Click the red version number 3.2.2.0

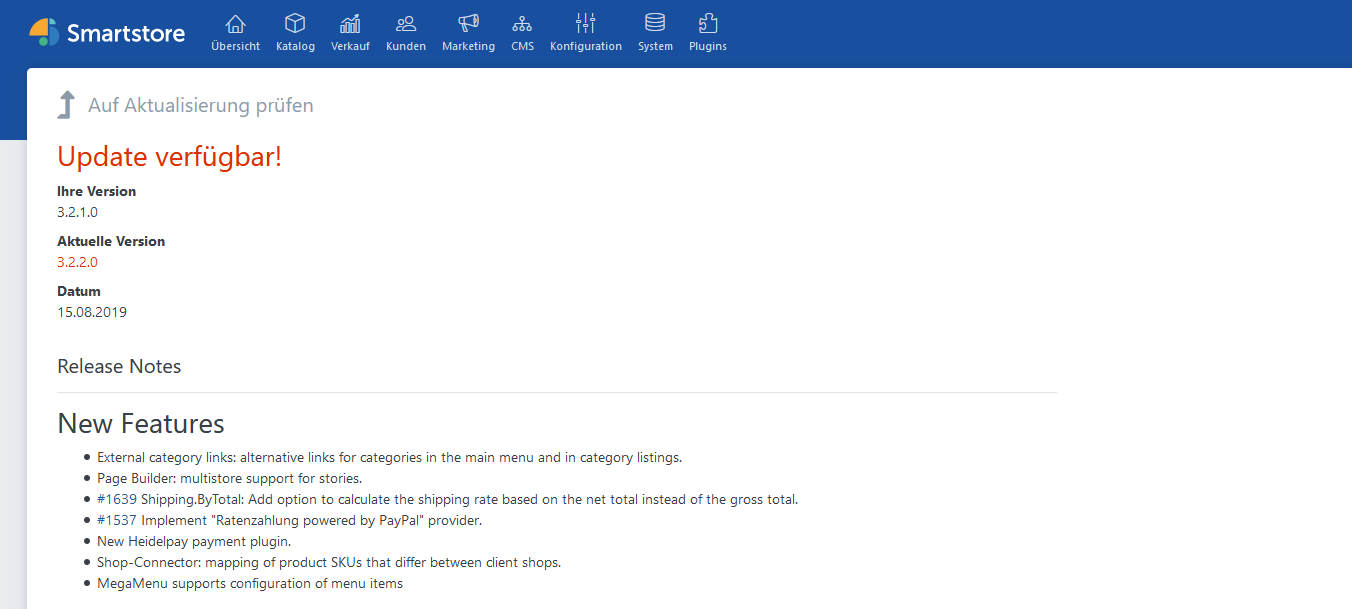coord(78,262)
